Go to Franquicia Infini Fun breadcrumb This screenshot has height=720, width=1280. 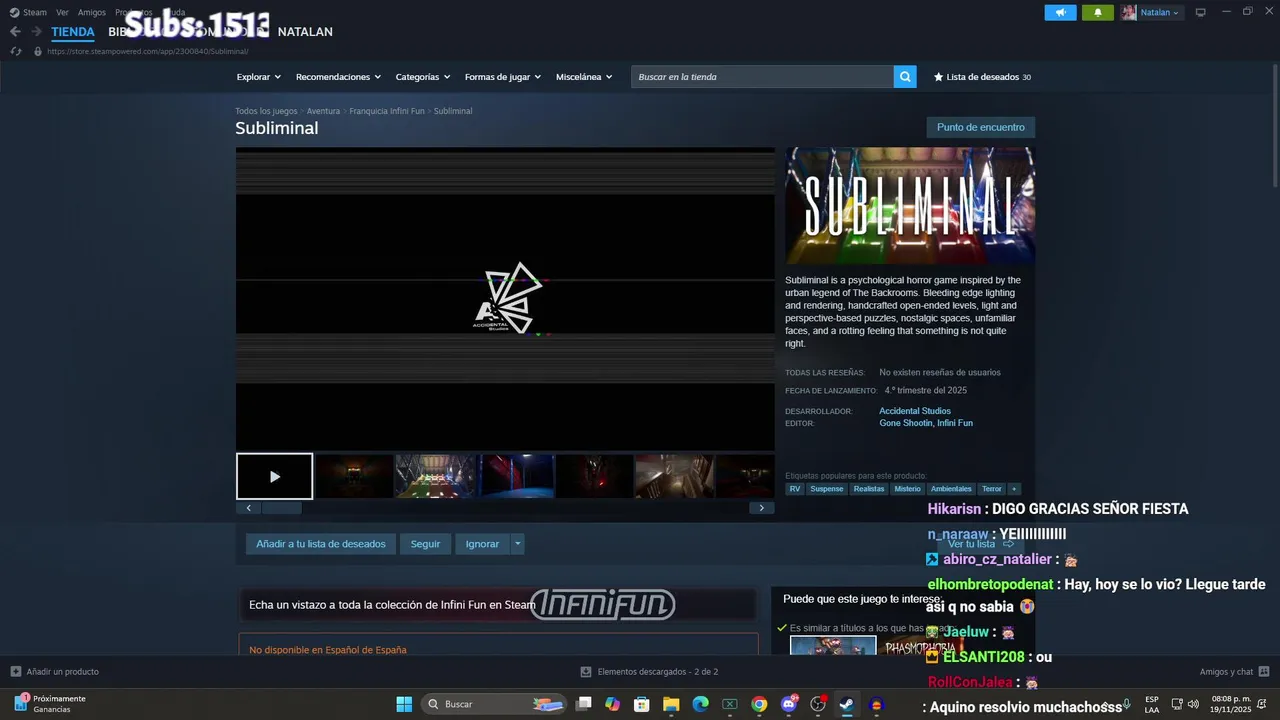(x=387, y=111)
